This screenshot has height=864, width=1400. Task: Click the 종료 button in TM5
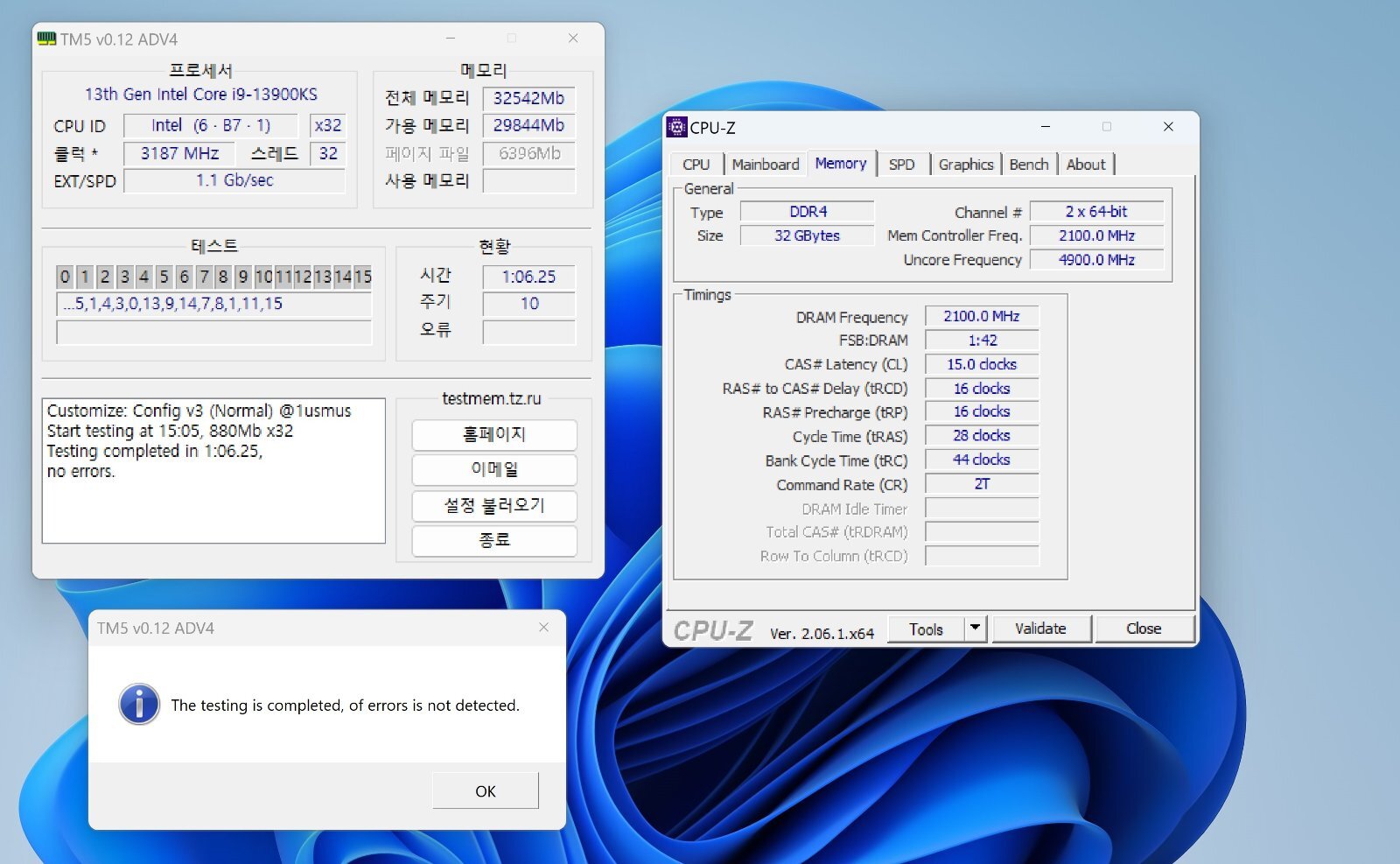click(x=494, y=541)
